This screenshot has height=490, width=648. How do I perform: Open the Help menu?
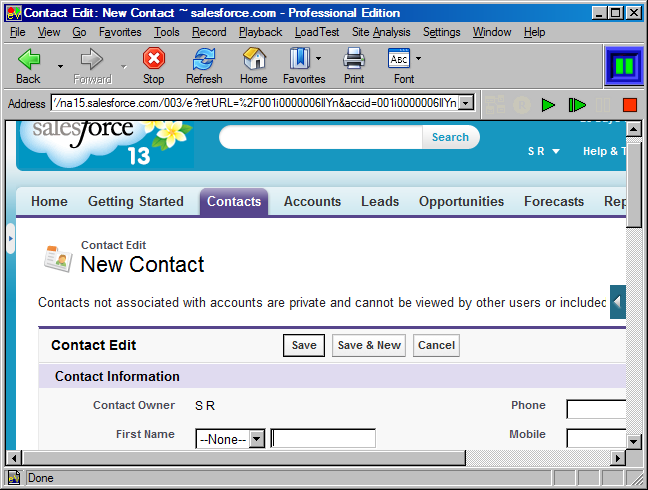(x=534, y=32)
